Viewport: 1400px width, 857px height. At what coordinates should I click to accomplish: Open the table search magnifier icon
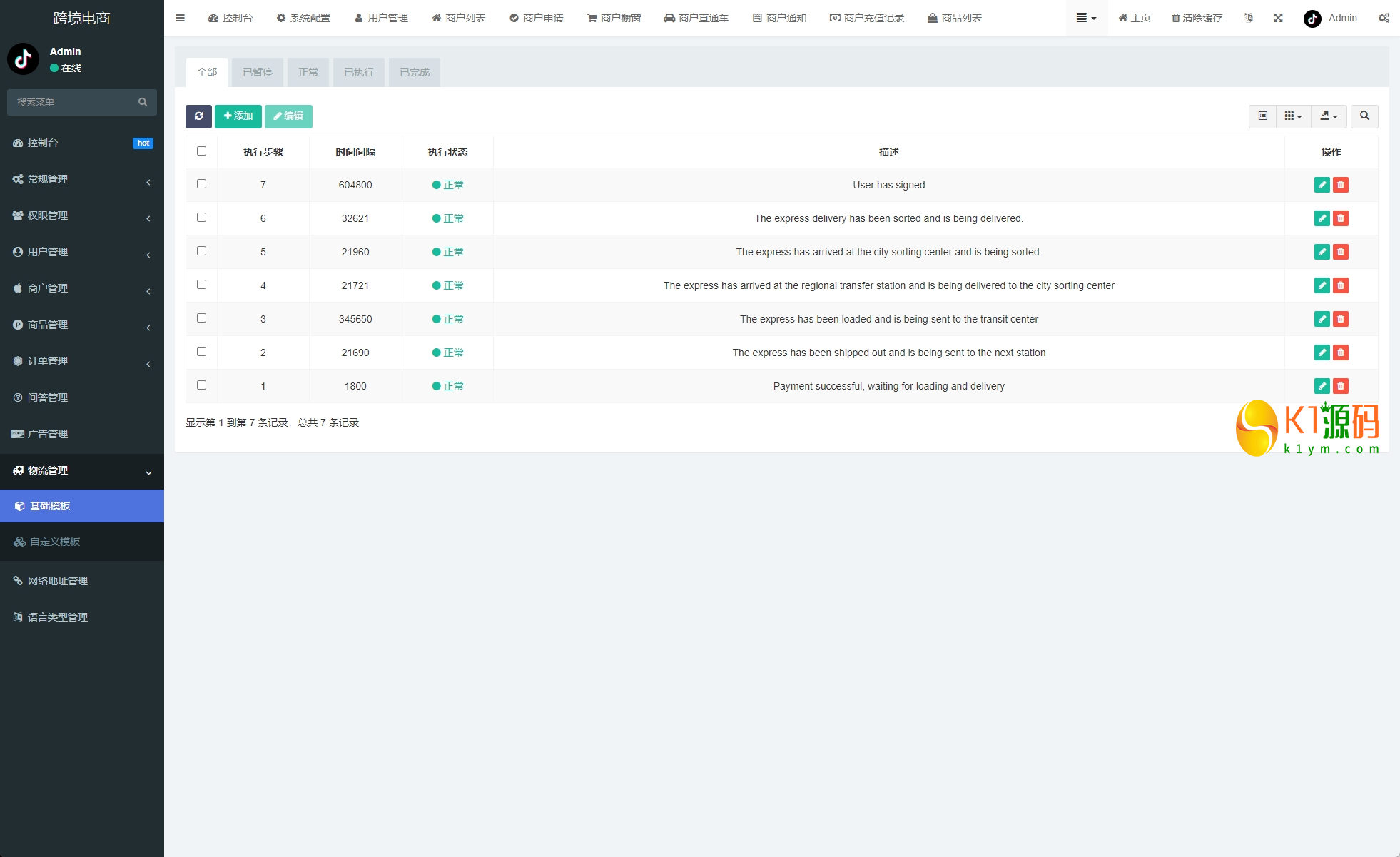[x=1364, y=116]
